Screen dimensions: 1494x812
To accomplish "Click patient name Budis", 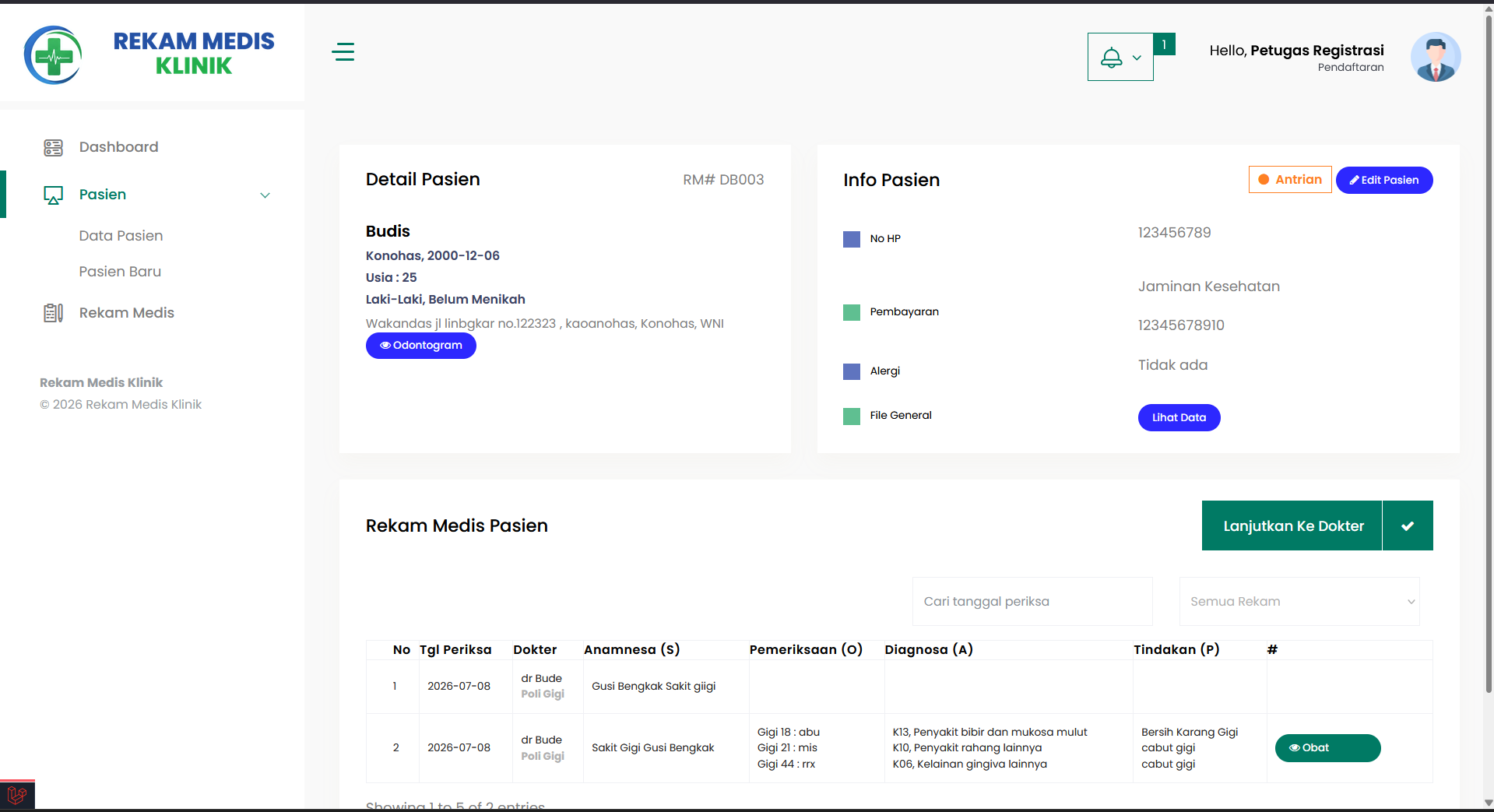I will coord(388,231).
